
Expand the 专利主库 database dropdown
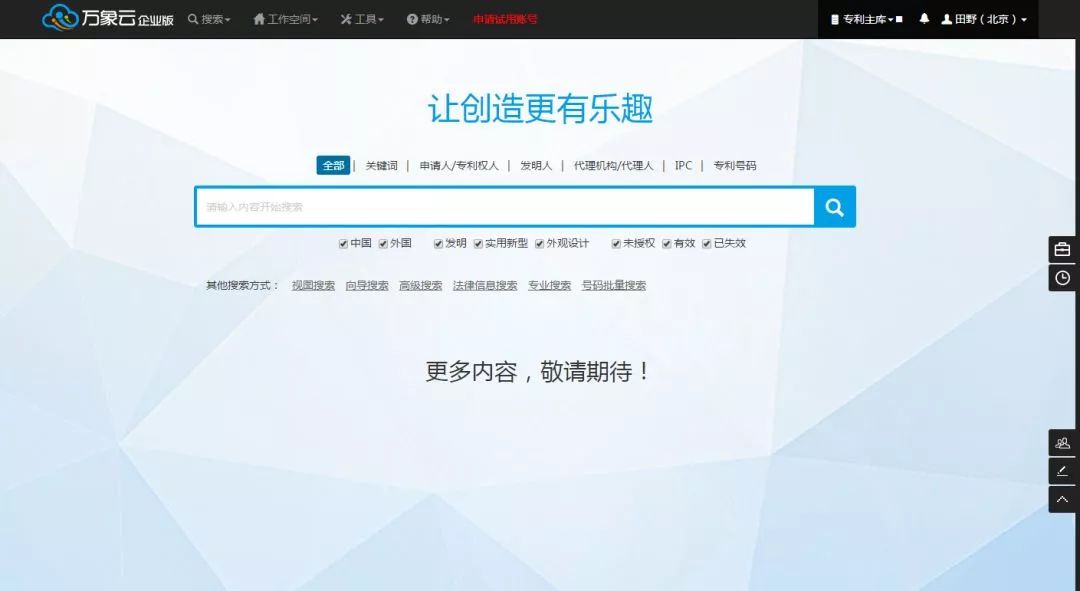point(866,19)
